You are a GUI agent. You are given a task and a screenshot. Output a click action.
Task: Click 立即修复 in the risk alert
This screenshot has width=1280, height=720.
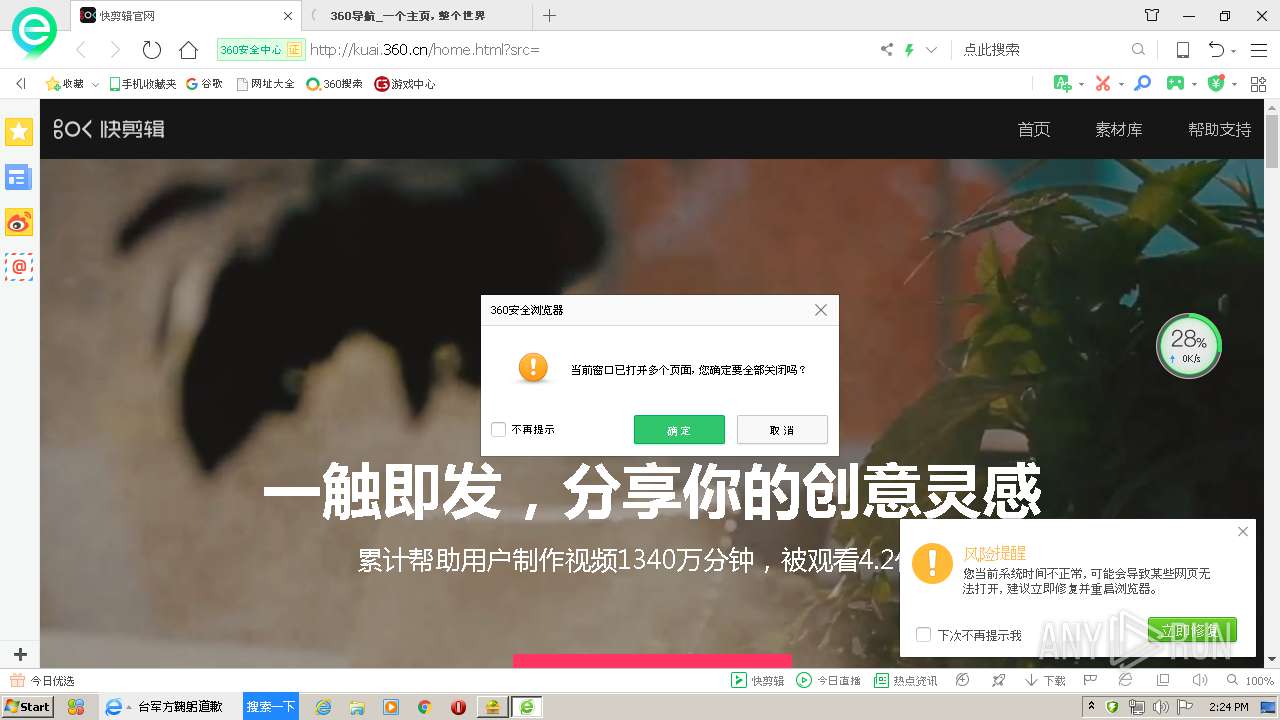1192,630
